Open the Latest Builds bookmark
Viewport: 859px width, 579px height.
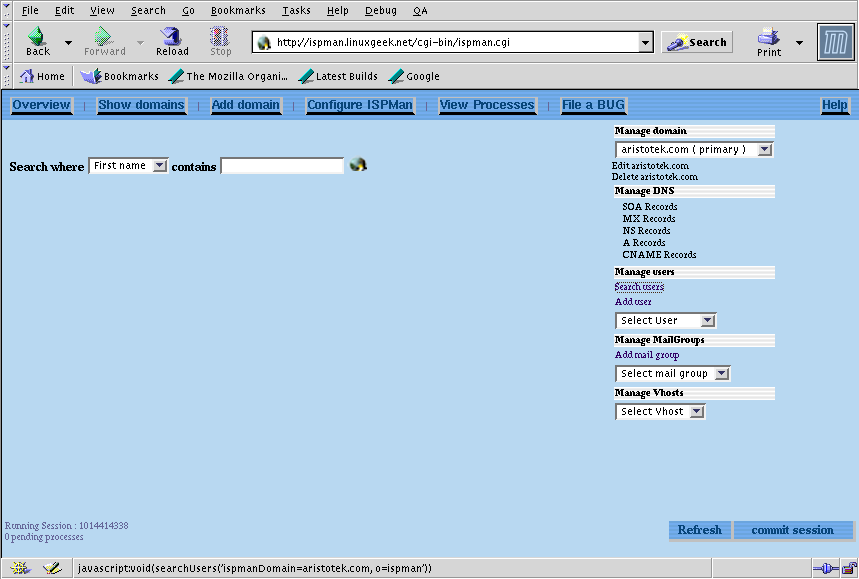coord(338,76)
